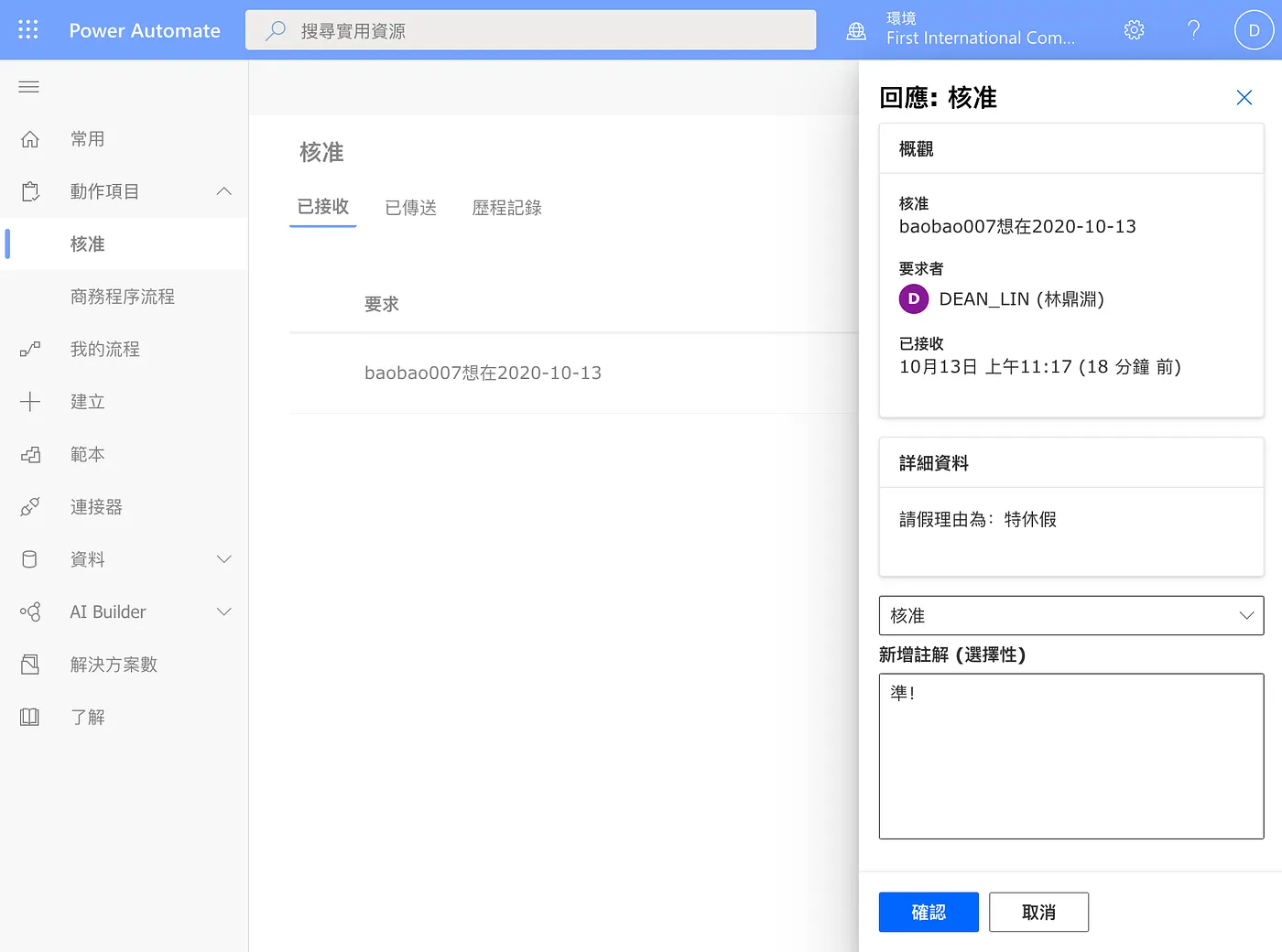The height and width of the screenshot is (952, 1282).
Task: Click the search magnifier icon
Action: point(275,30)
